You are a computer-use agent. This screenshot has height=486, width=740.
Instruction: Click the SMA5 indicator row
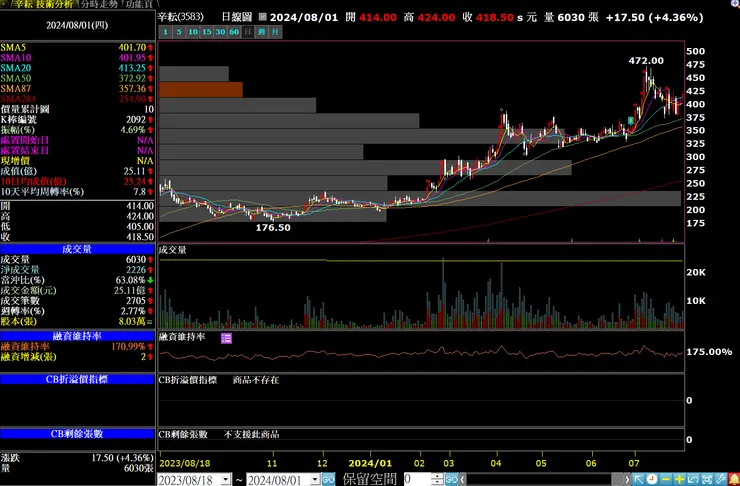pyautogui.click(x=77, y=47)
